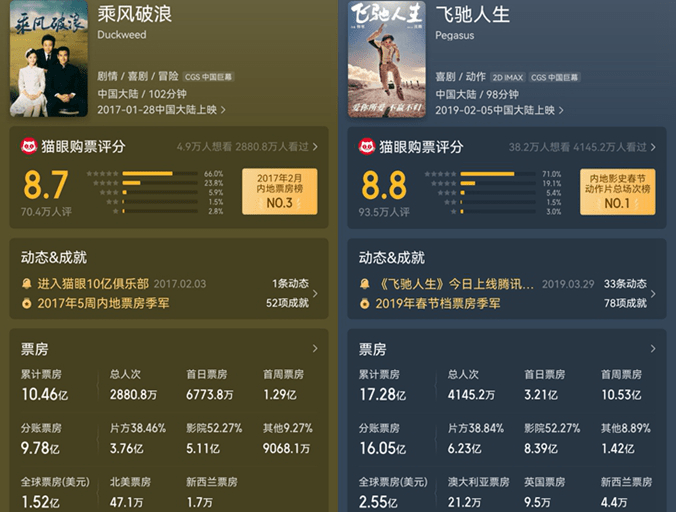Click 33条动态 on the Pegasus card

point(625,284)
